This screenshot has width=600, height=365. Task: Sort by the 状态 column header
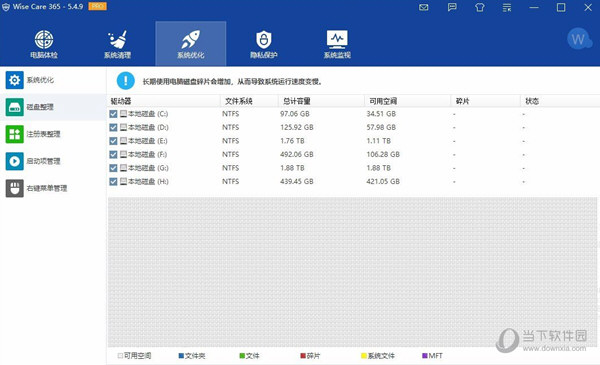pos(560,101)
